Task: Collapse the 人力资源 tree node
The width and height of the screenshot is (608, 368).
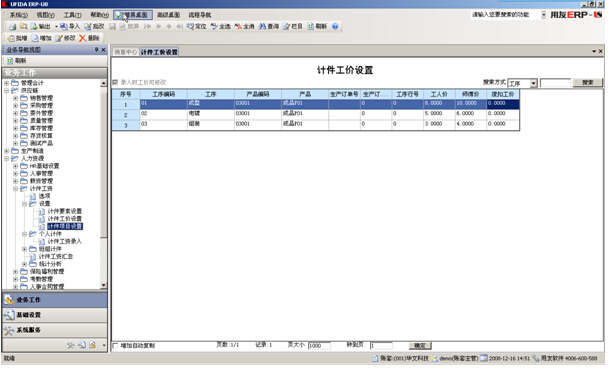Action: coord(7,158)
